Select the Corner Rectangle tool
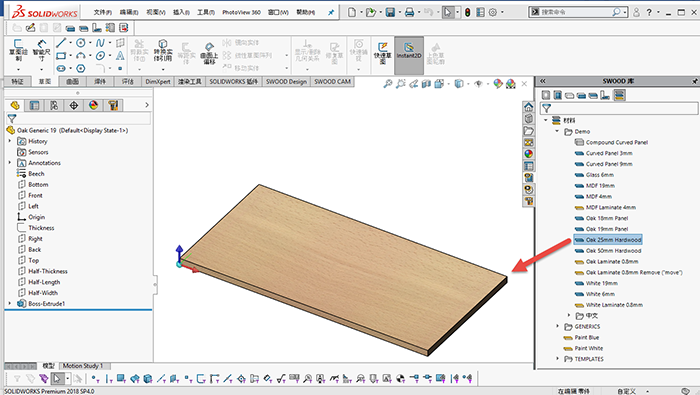 coord(61,56)
